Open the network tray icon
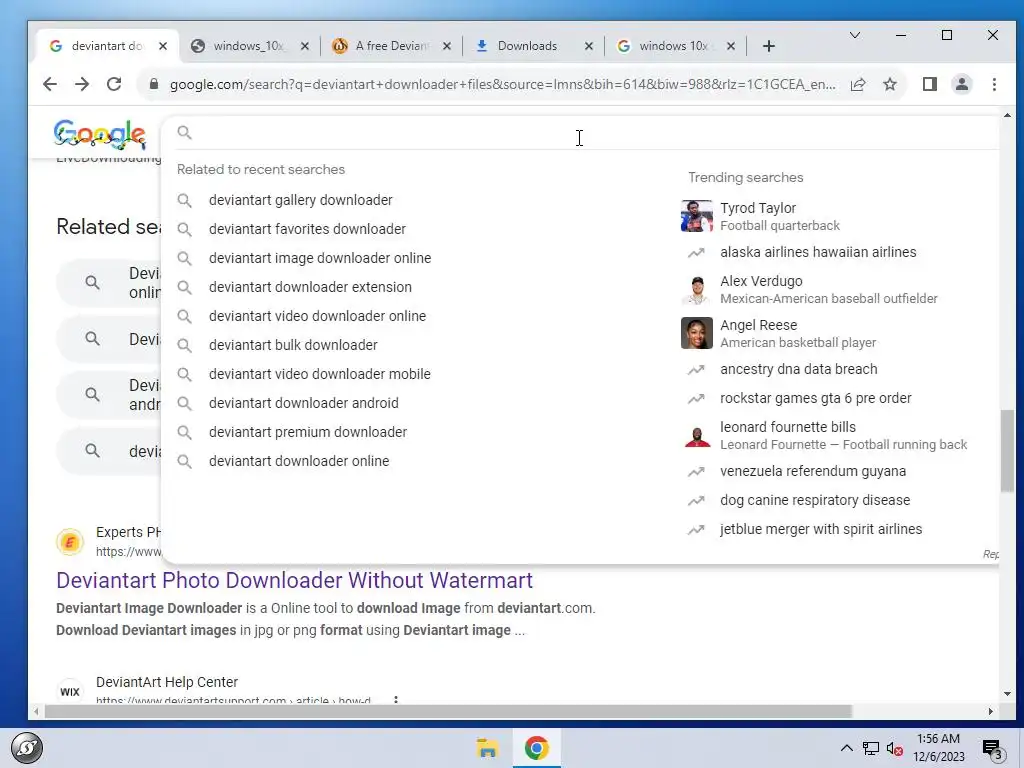The image size is (1024, 768). [x=871, y=748]
